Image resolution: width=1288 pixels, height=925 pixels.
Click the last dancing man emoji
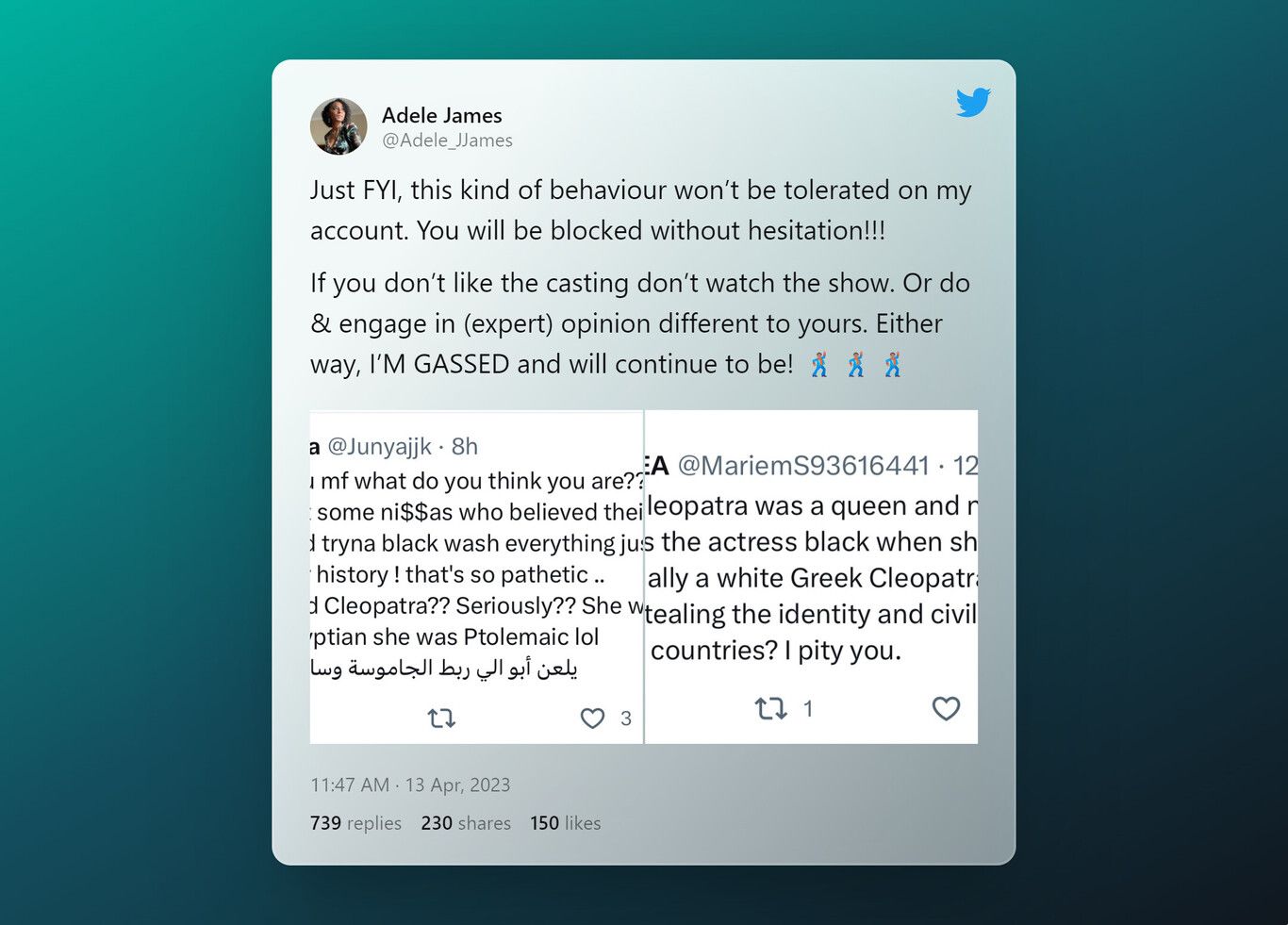click(892, 364)
